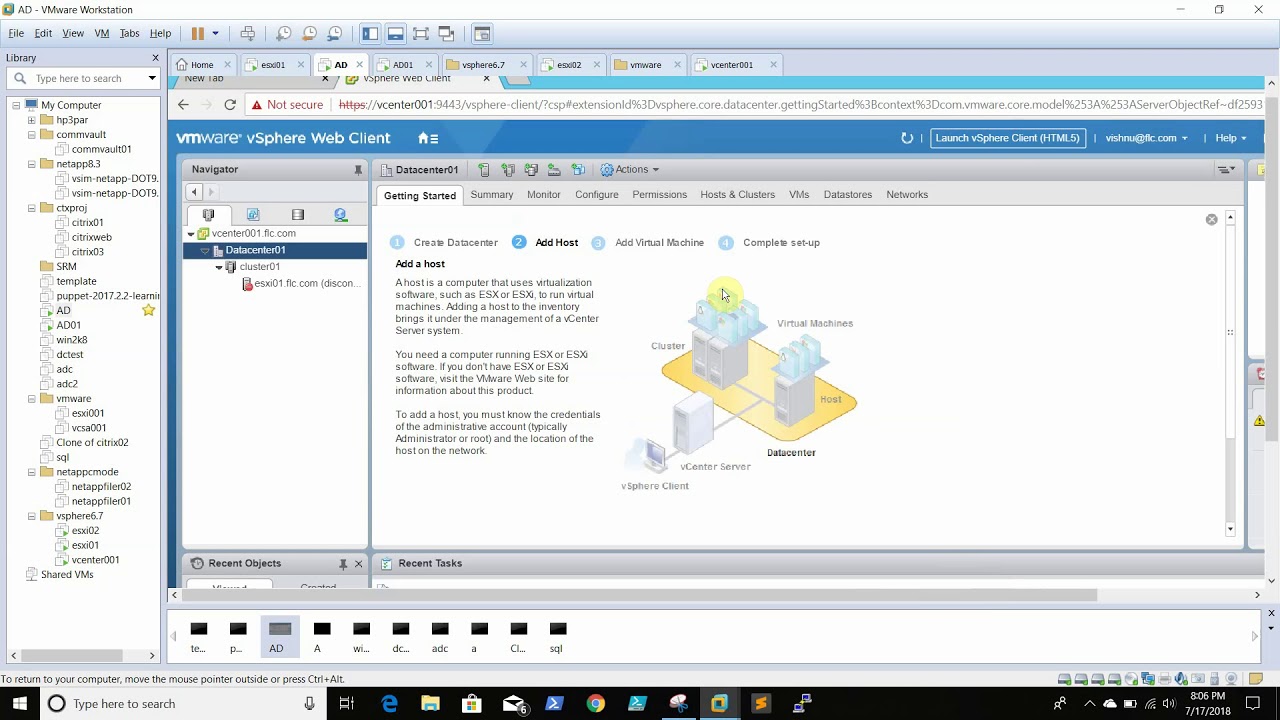This screenshot has height=720, width=1280.
Task: Click the favorite star next to AD
Action: coord(149,311)
